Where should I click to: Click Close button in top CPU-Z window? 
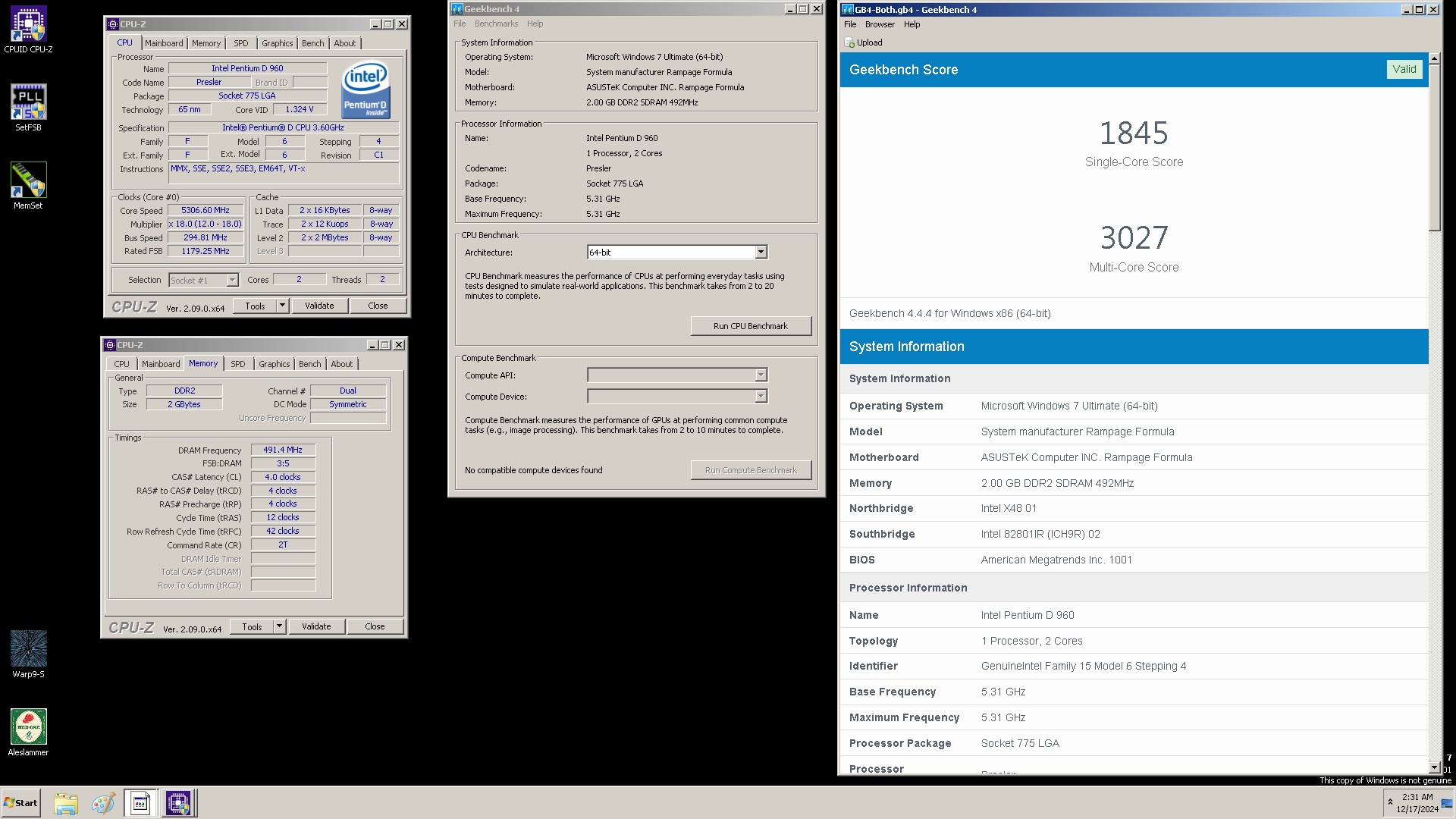pyautogui.click(x=378, y=306)
